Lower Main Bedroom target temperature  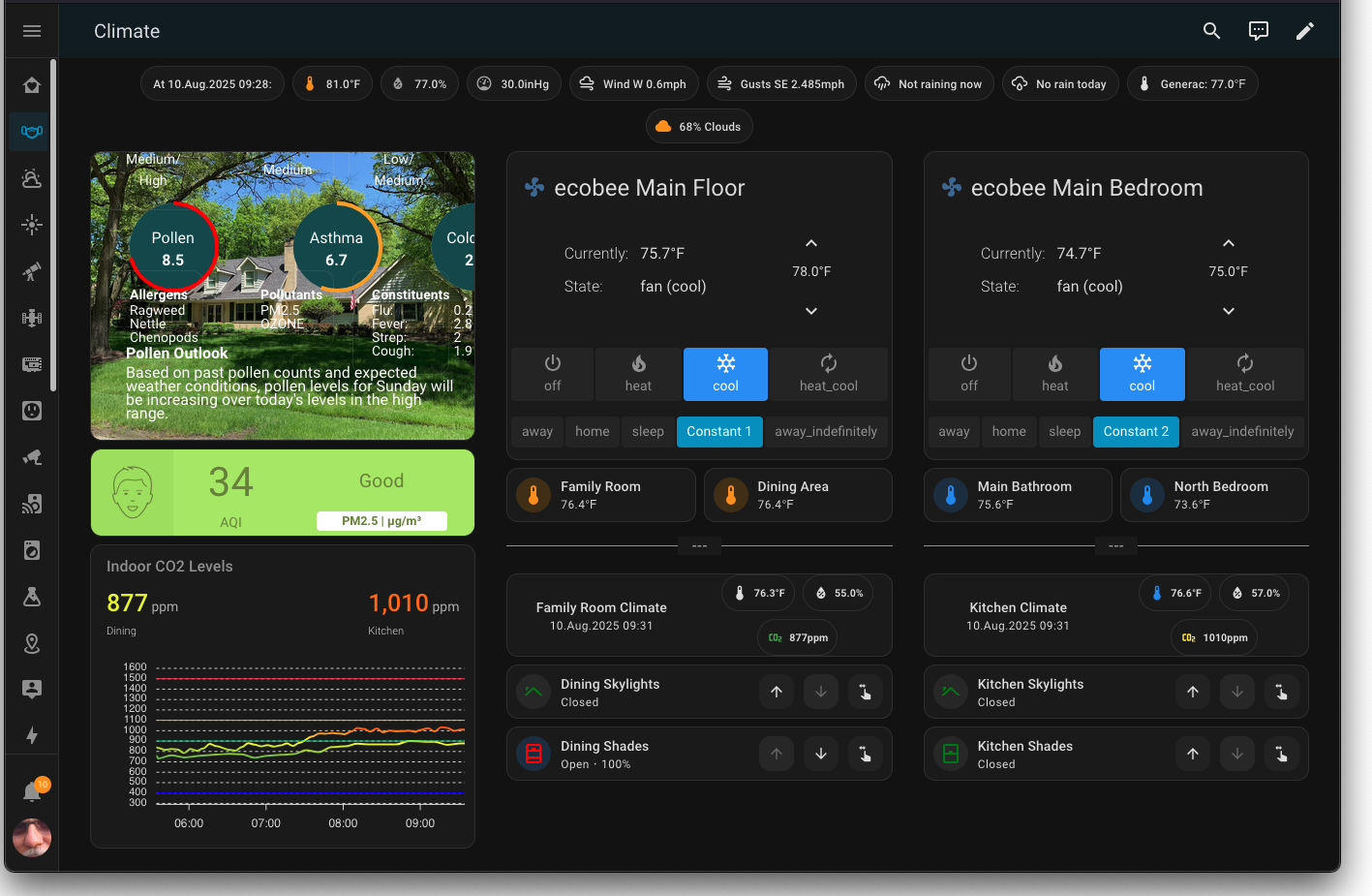click(x=1229, y=311)
